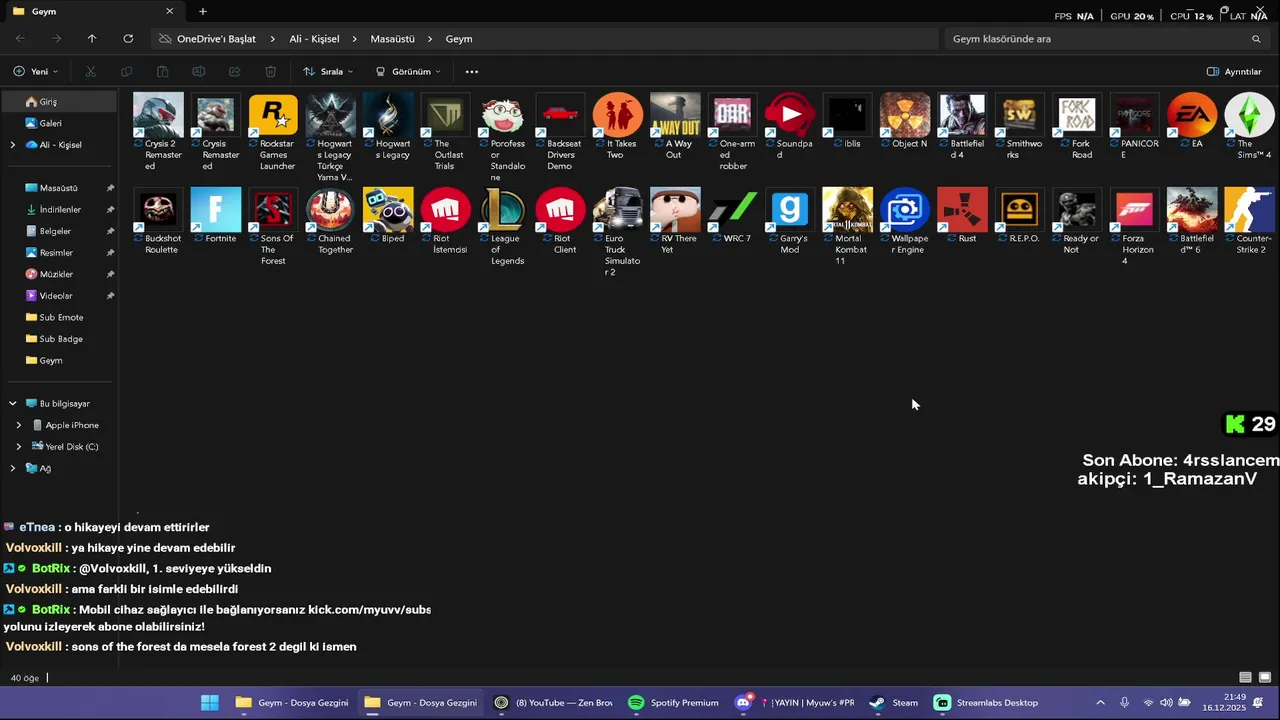Go up one folder level

pyautogui.click(x=92, y=39)
